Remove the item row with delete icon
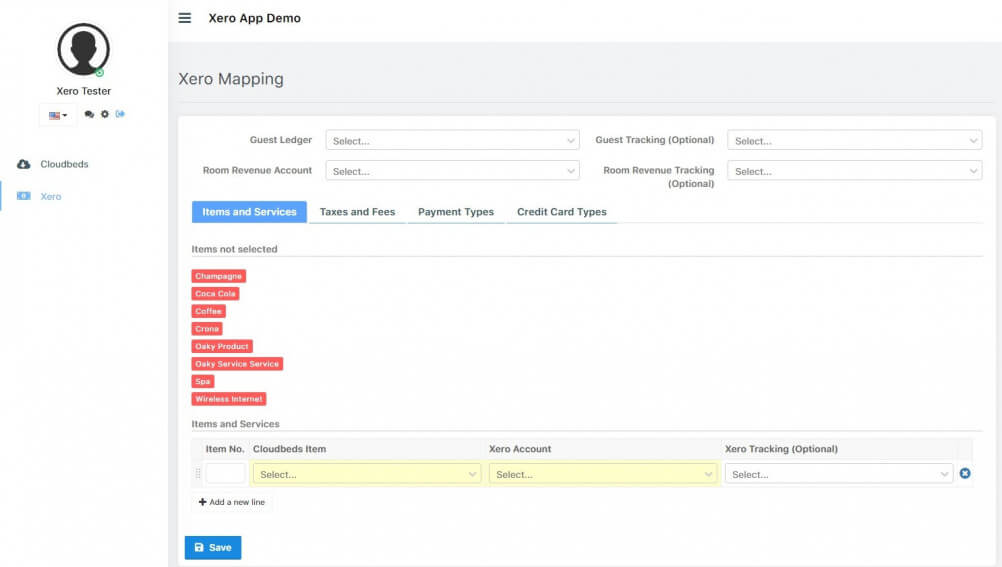The image size is (1002, 567). coord(965,473)
